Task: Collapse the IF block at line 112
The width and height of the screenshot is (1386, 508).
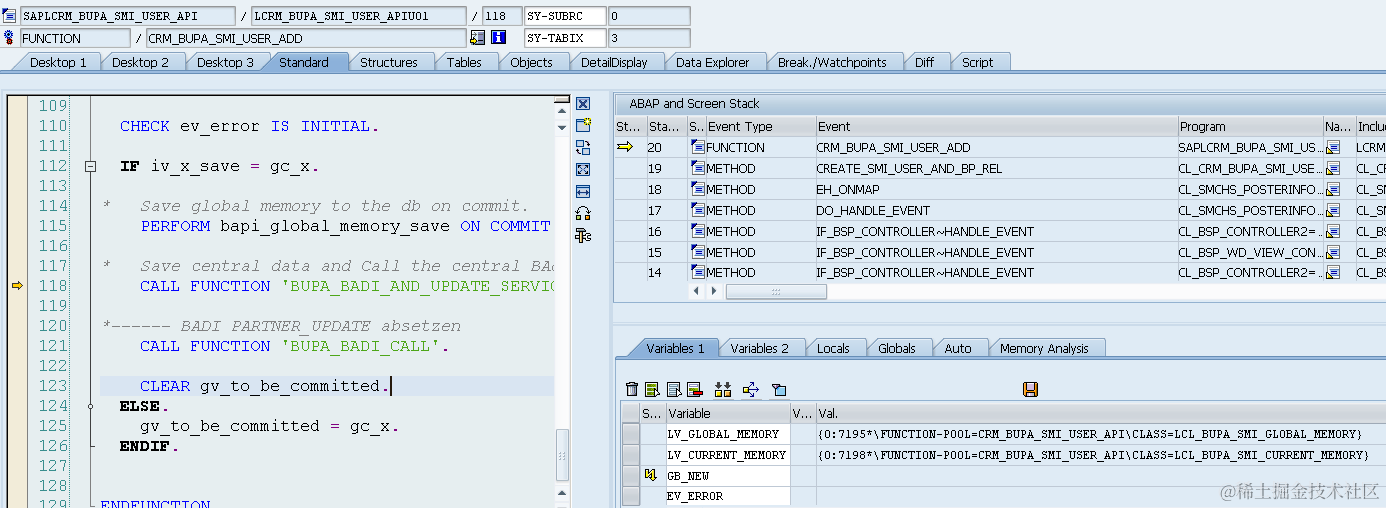Action: click(90, 166)
